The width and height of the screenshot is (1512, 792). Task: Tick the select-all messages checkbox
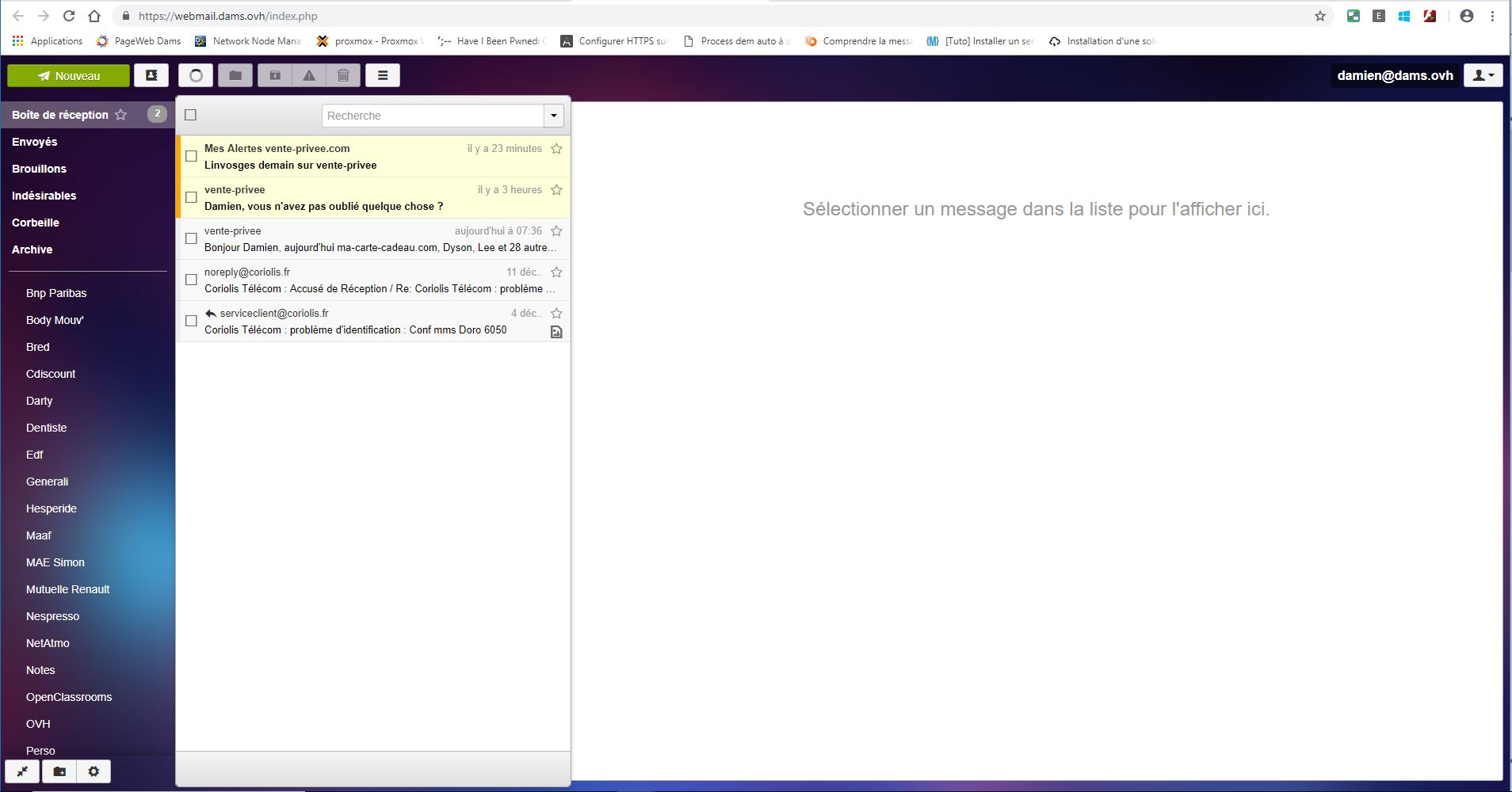coord(190,115)
